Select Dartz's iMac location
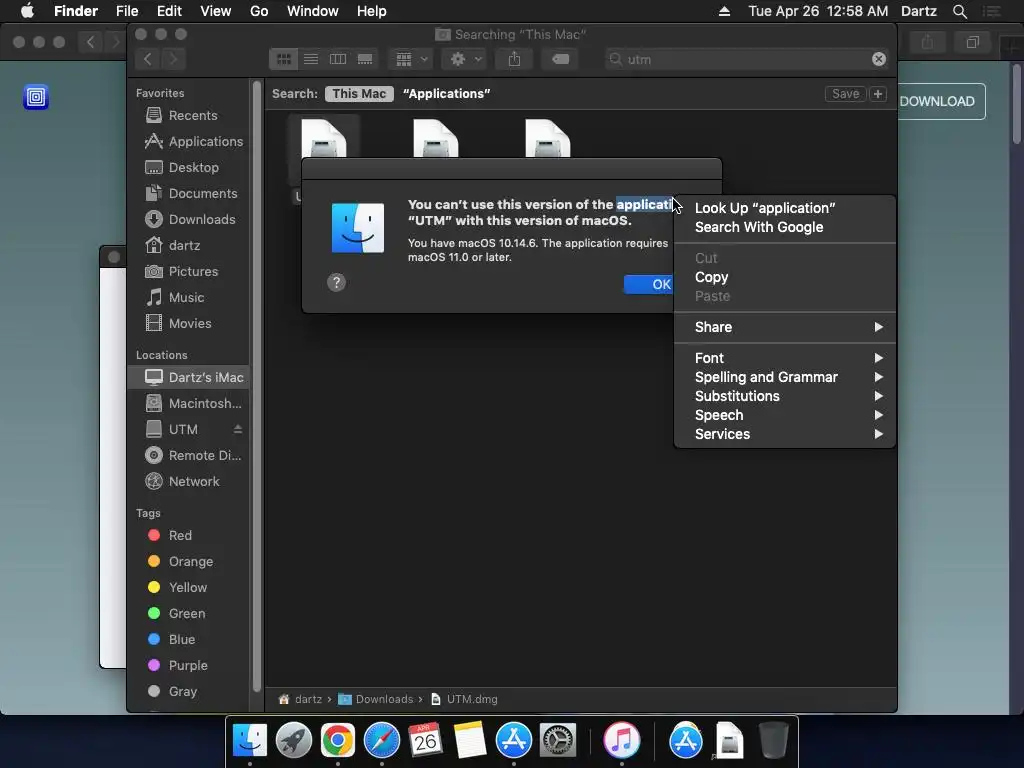The width and height of the screenshot is (1024, 768). point(189,377)
